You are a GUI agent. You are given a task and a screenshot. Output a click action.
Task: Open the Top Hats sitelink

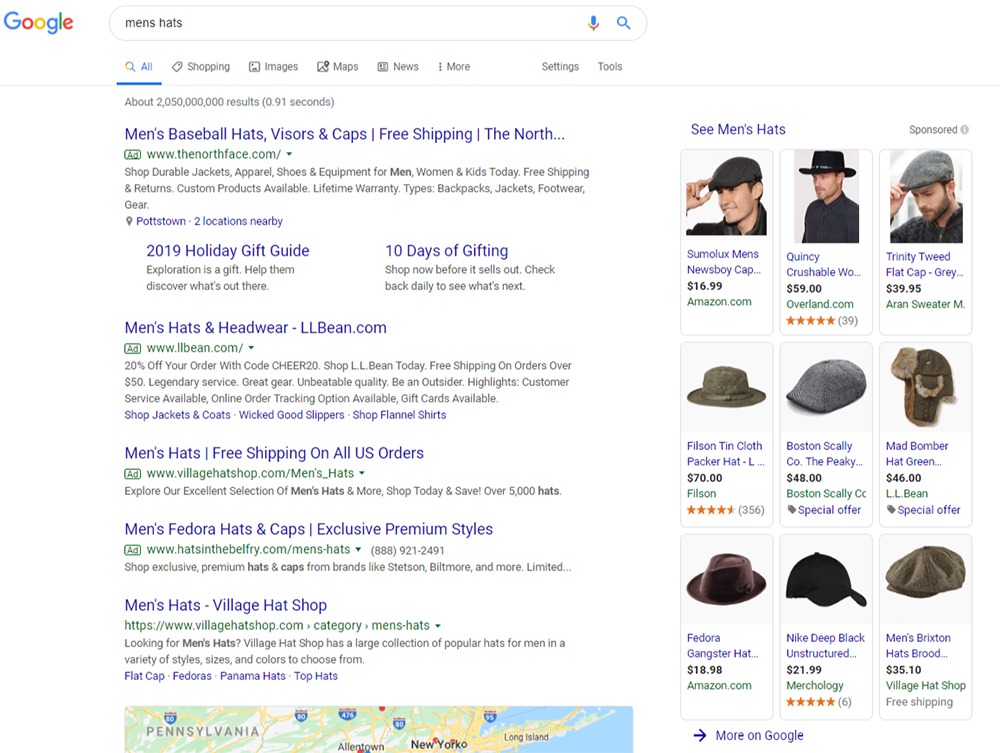click(x=316, y=676)
